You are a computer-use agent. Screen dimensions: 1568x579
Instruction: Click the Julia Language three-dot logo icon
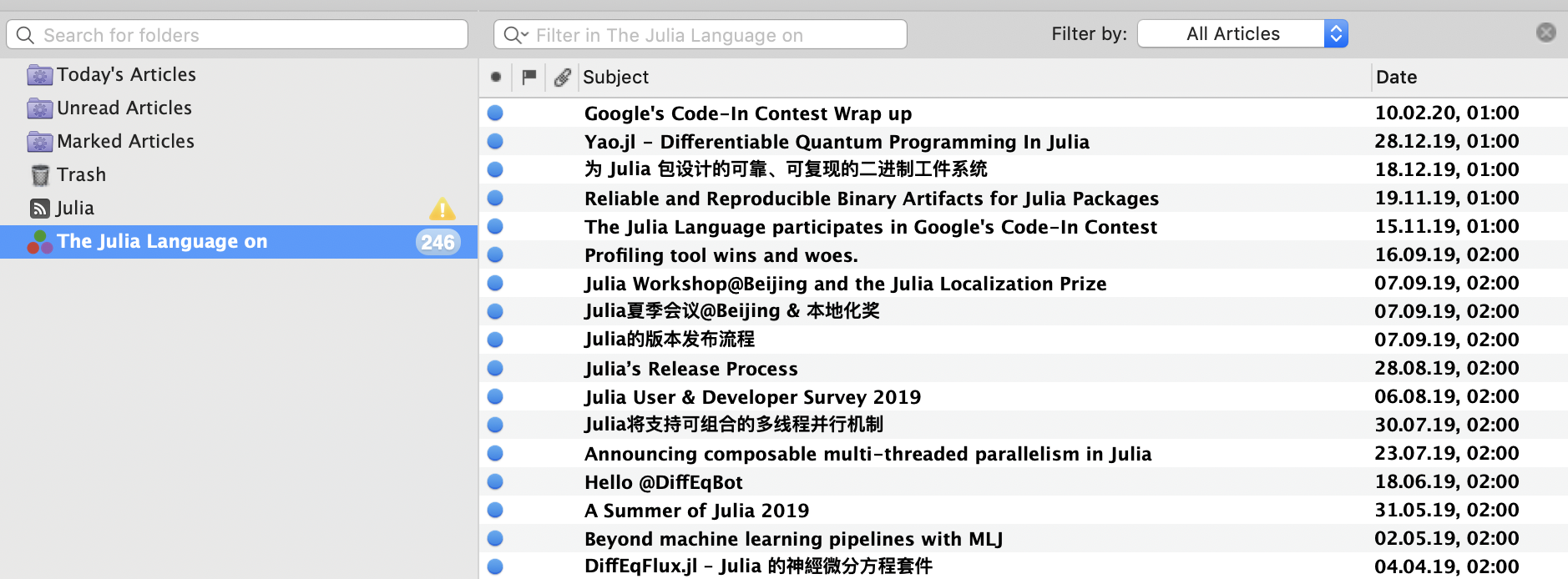[40, 242]
